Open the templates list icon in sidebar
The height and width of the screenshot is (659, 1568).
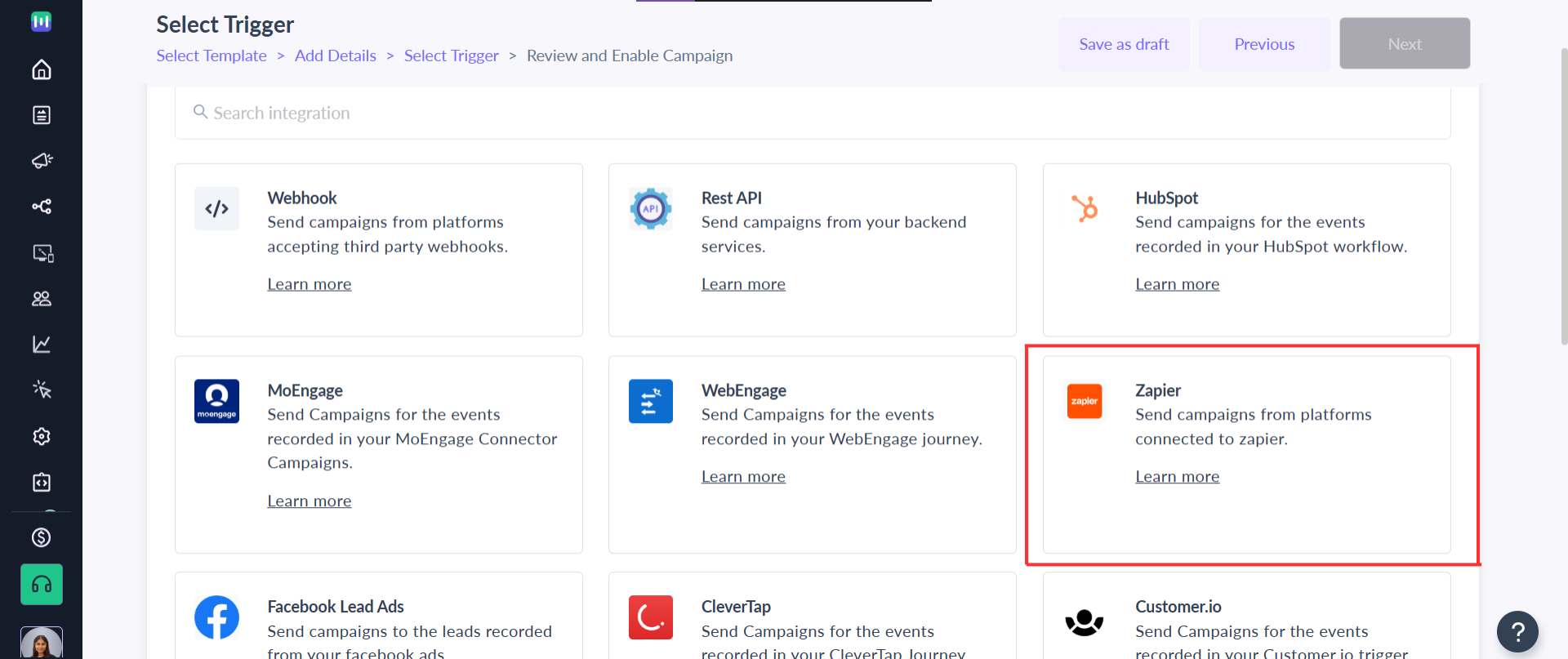coord(42,115)
